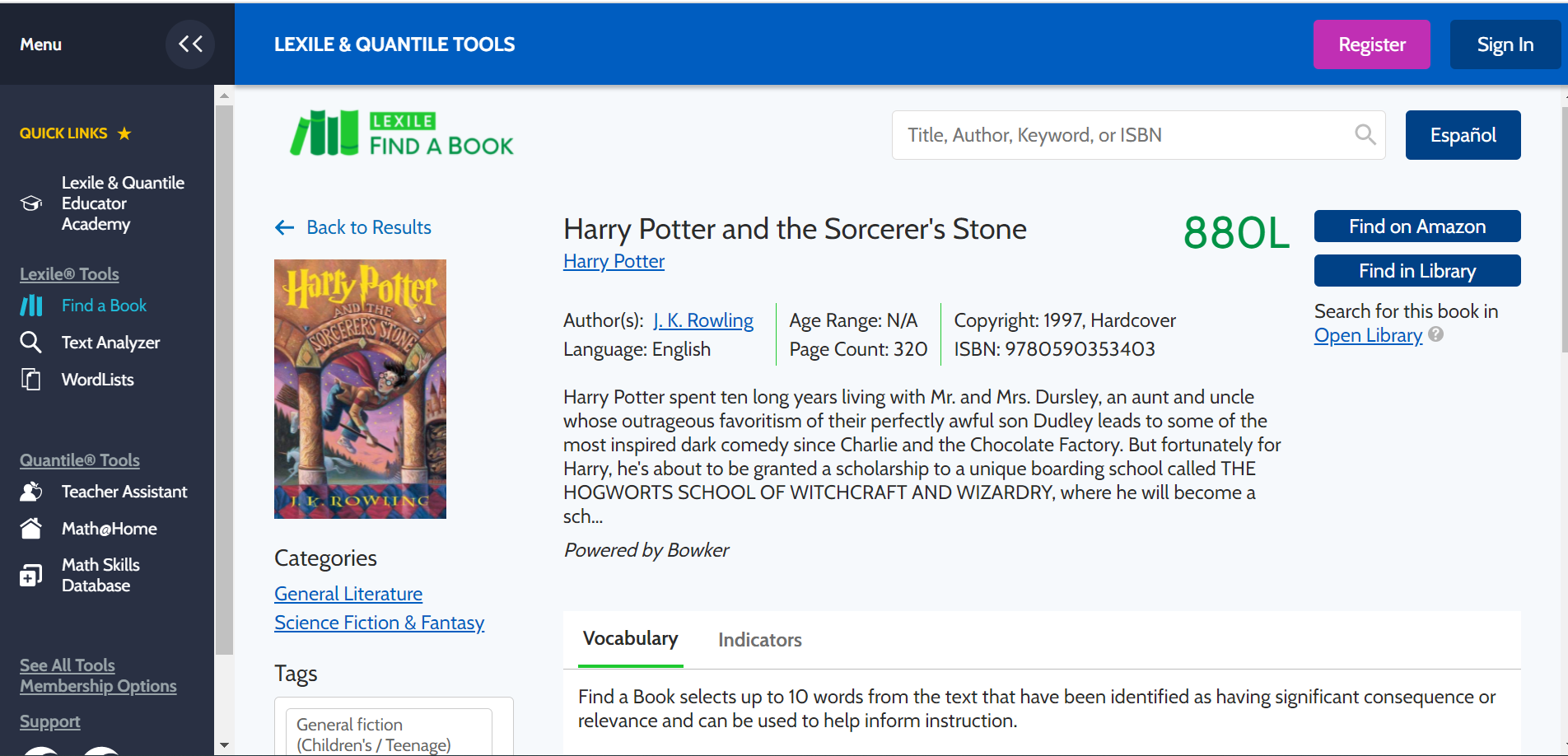
Task: Select Math@Home in sidebar
Action: (109, 529)
